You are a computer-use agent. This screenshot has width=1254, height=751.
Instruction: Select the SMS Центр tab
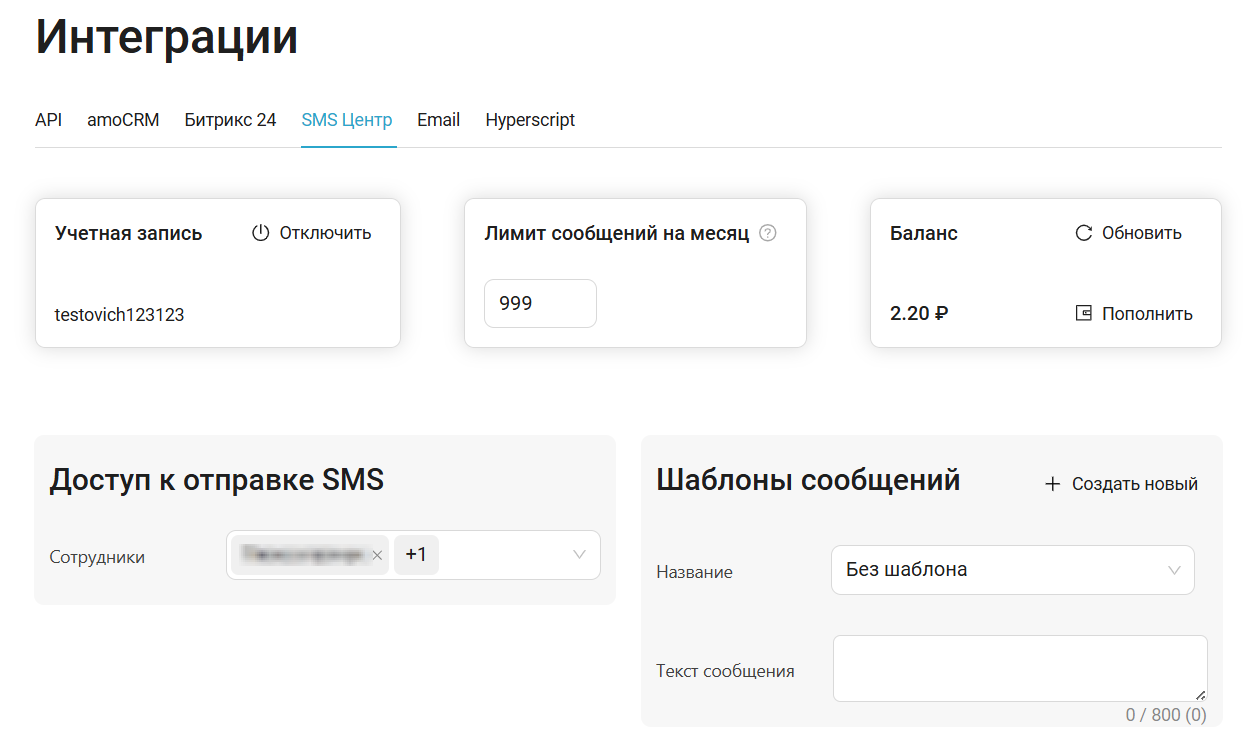(x=347, y=120)
